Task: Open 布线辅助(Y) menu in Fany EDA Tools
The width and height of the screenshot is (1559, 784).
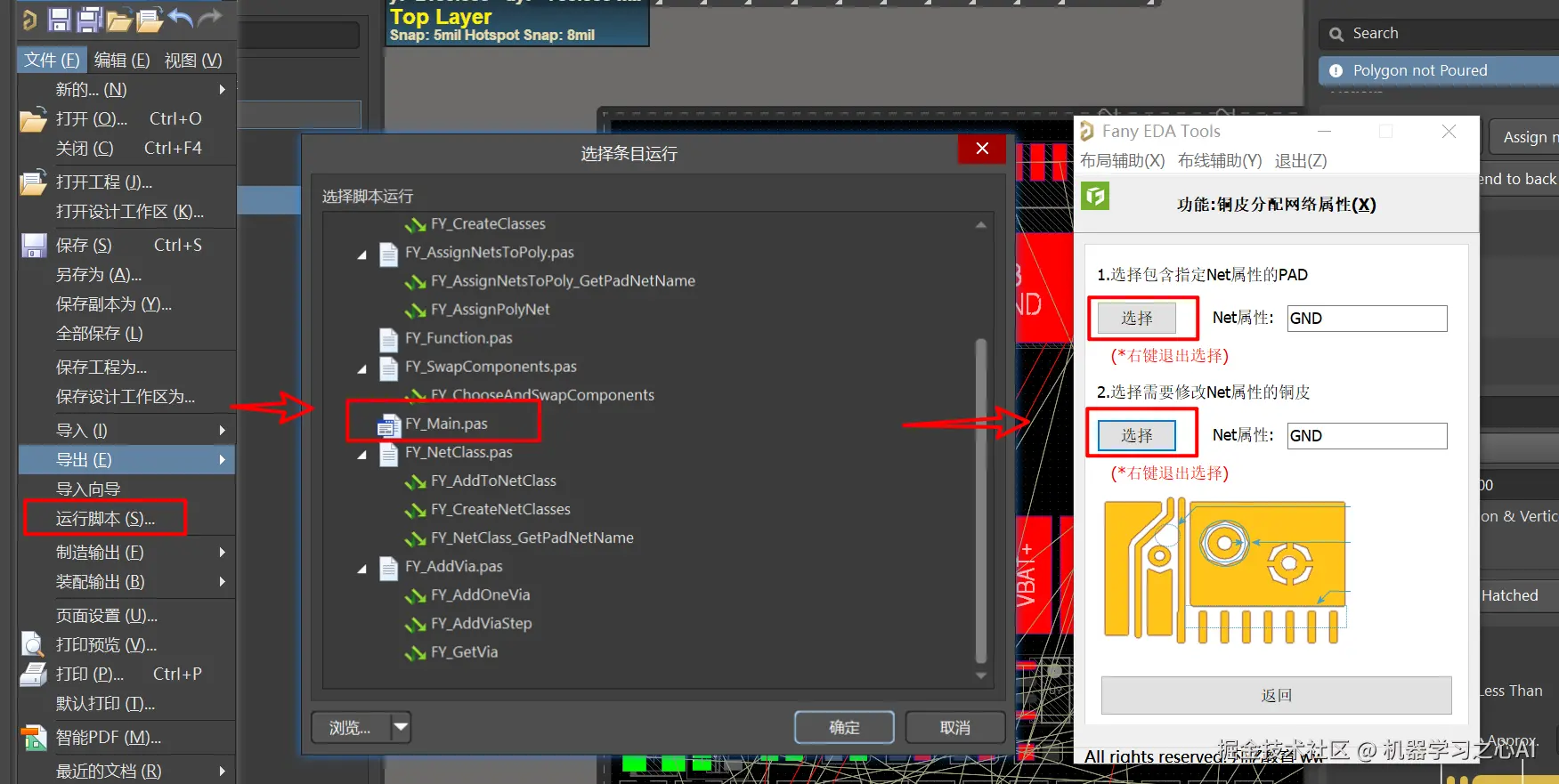Action: tap(1220, 161)
